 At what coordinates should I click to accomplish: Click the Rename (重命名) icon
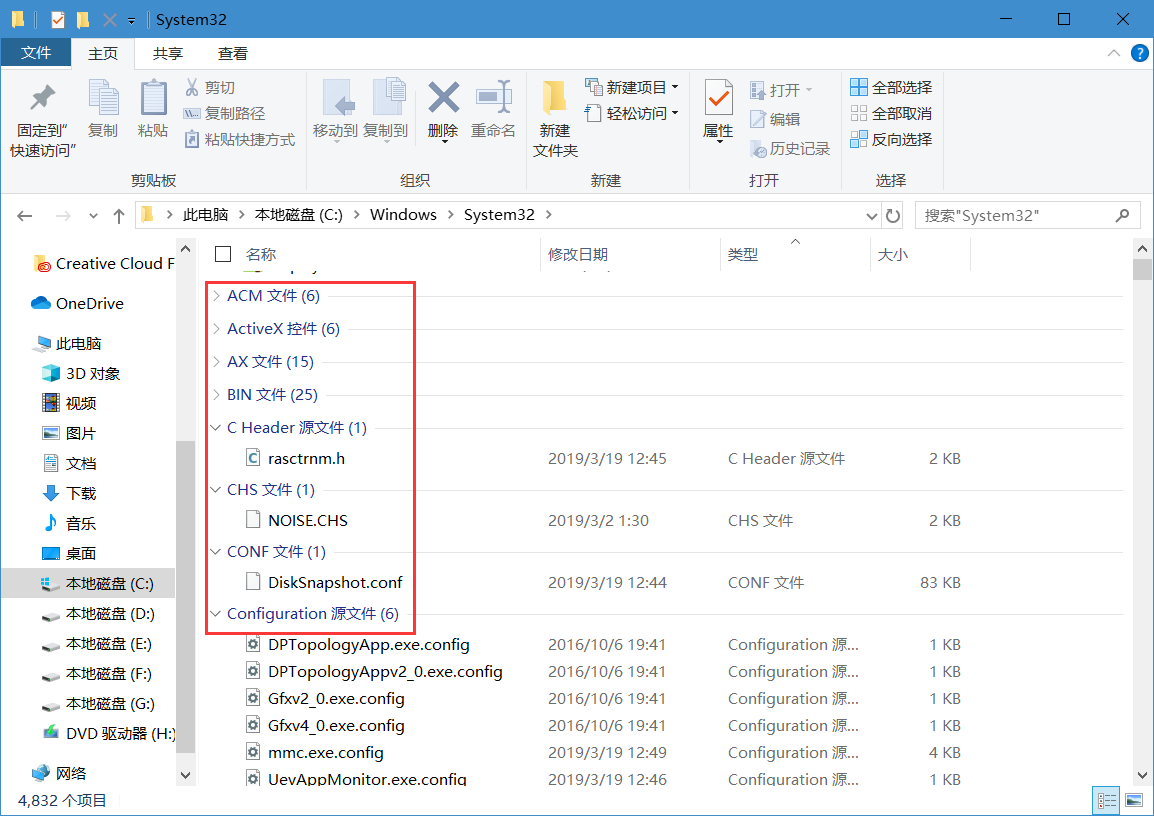[493, 97]
